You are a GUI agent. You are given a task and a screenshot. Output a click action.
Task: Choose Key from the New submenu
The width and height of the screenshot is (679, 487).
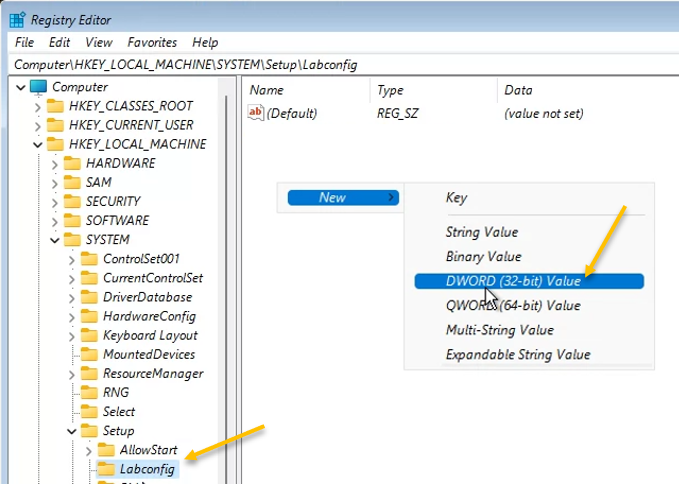[456, 198]
